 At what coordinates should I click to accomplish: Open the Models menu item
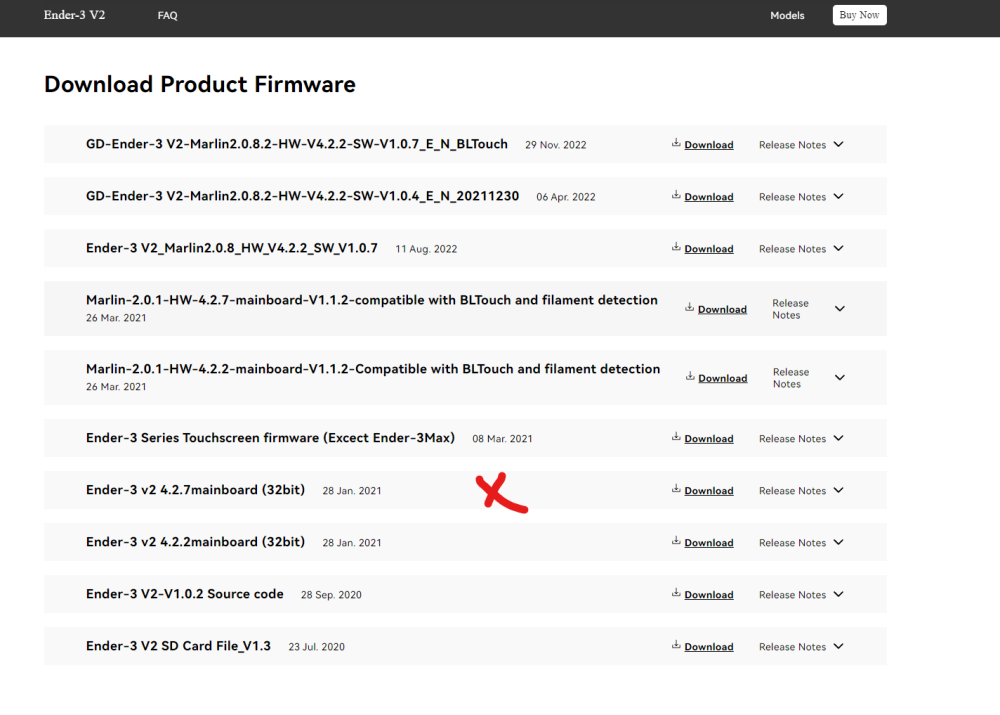[x=787, y=16]
